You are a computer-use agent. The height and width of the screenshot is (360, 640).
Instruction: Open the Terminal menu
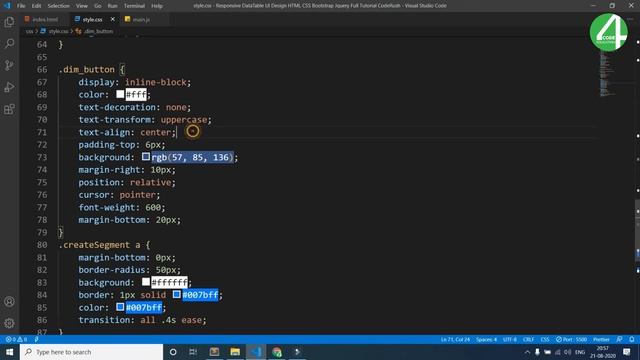click(134, 6)
